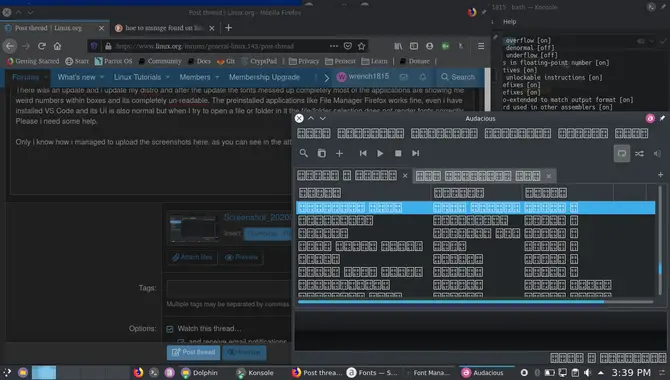Click the Audacious playlist vertical scrollbar
The height and width of the screenshot is (380, 670).
(x=660, y=240)
